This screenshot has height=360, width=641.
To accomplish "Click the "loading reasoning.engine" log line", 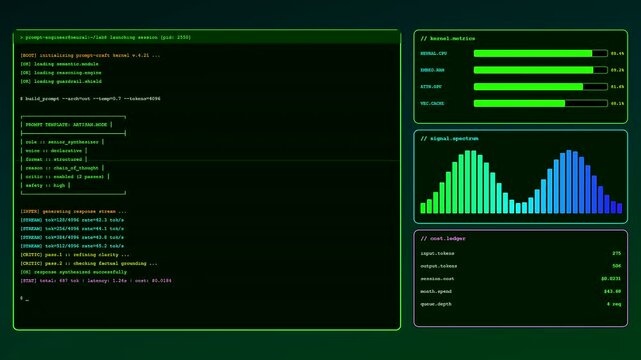I will point(61,73).
